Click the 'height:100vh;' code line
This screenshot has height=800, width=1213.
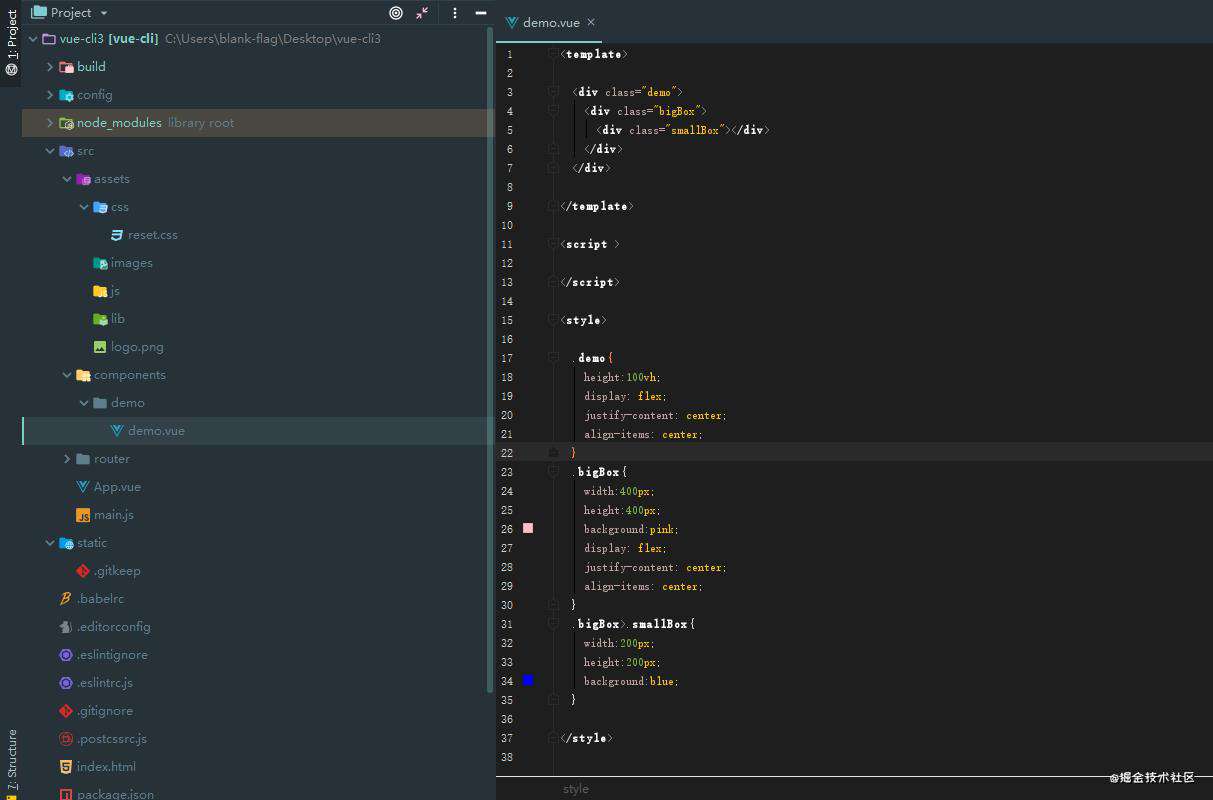click(623, 377)
